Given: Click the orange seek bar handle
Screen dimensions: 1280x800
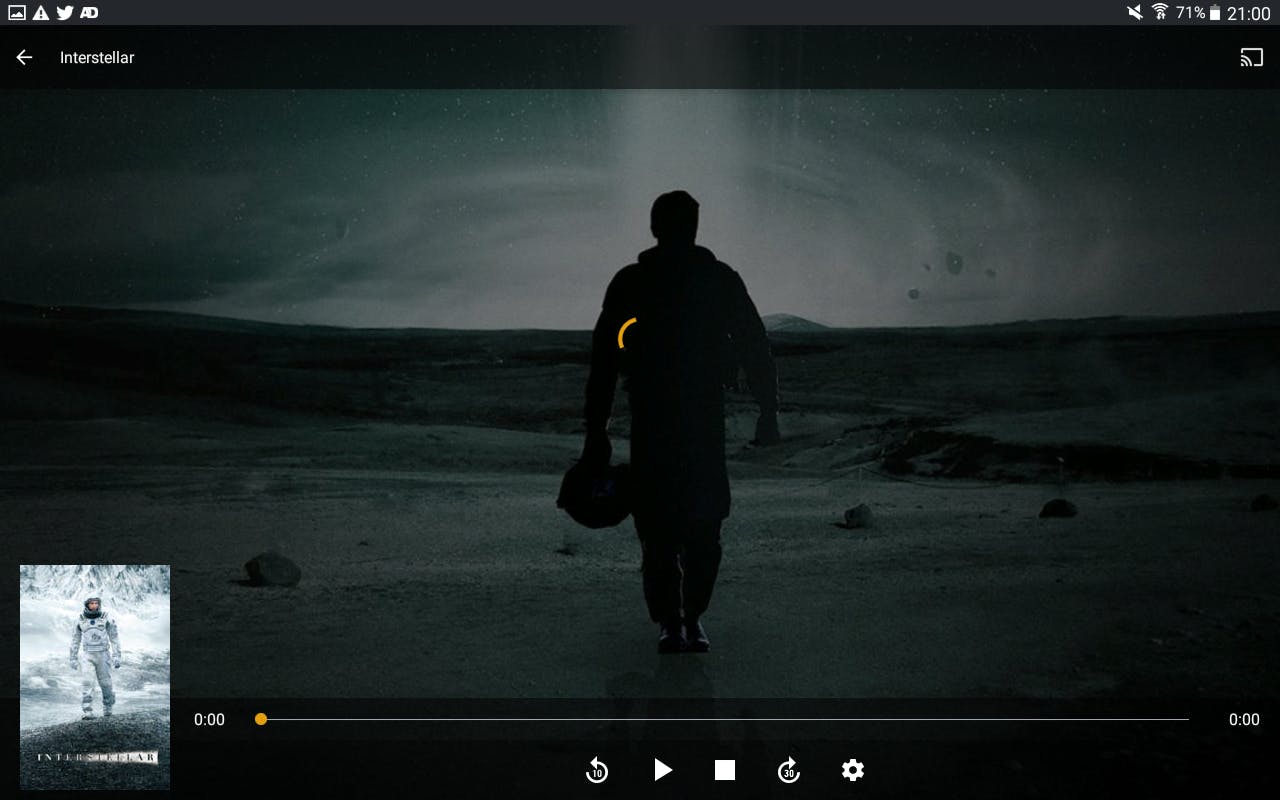Looking at the screenshot, I should click(261, 719).
